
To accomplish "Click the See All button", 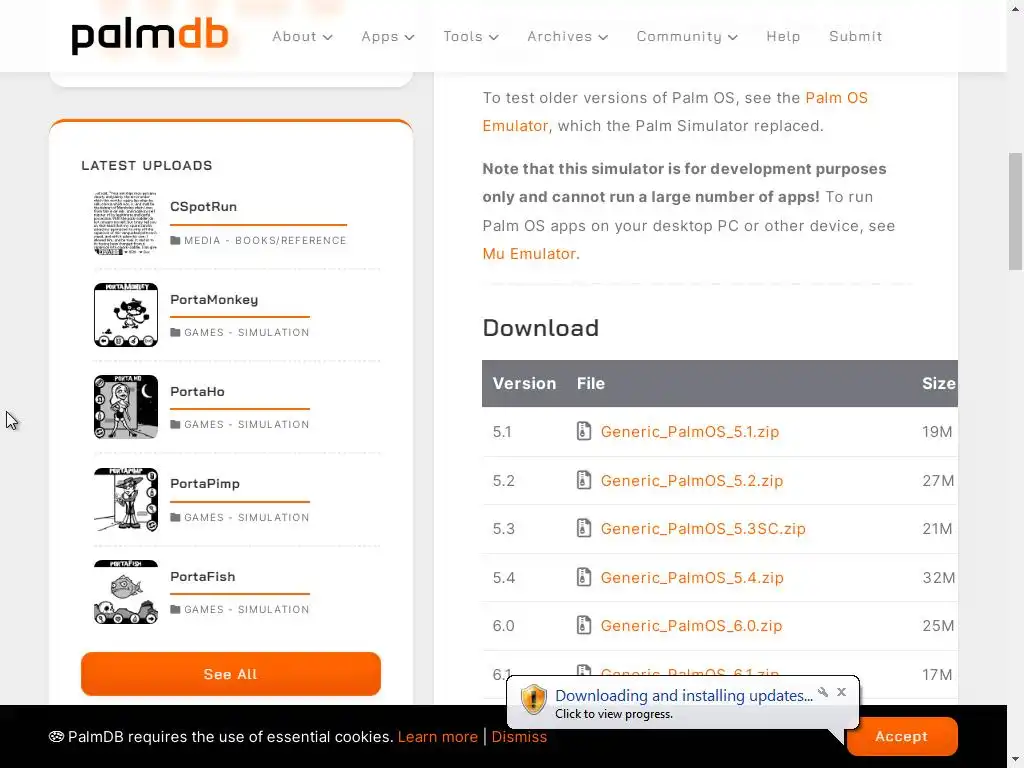I will (231, 673).
